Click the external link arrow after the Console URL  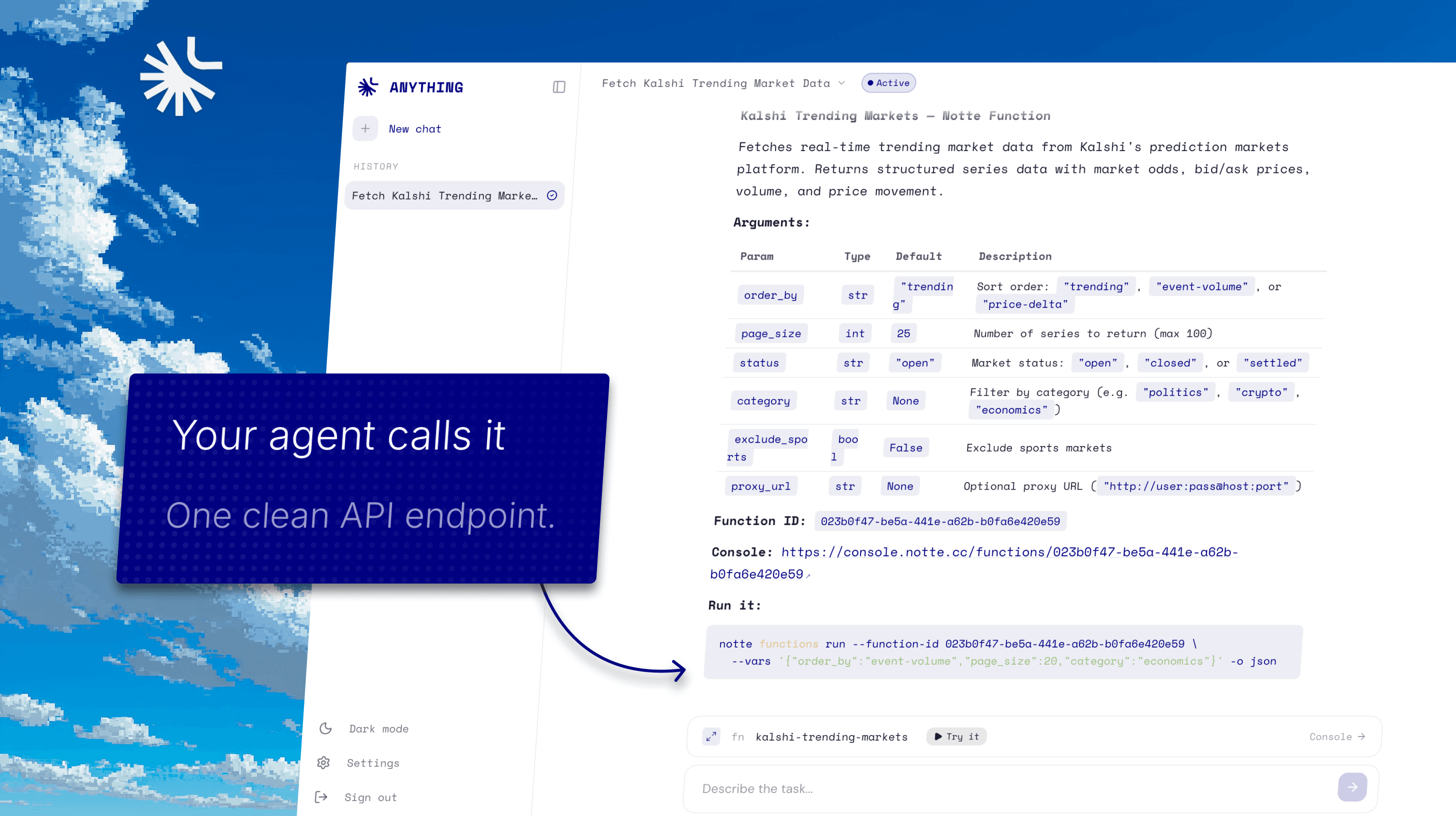click(x=808, y=575)
